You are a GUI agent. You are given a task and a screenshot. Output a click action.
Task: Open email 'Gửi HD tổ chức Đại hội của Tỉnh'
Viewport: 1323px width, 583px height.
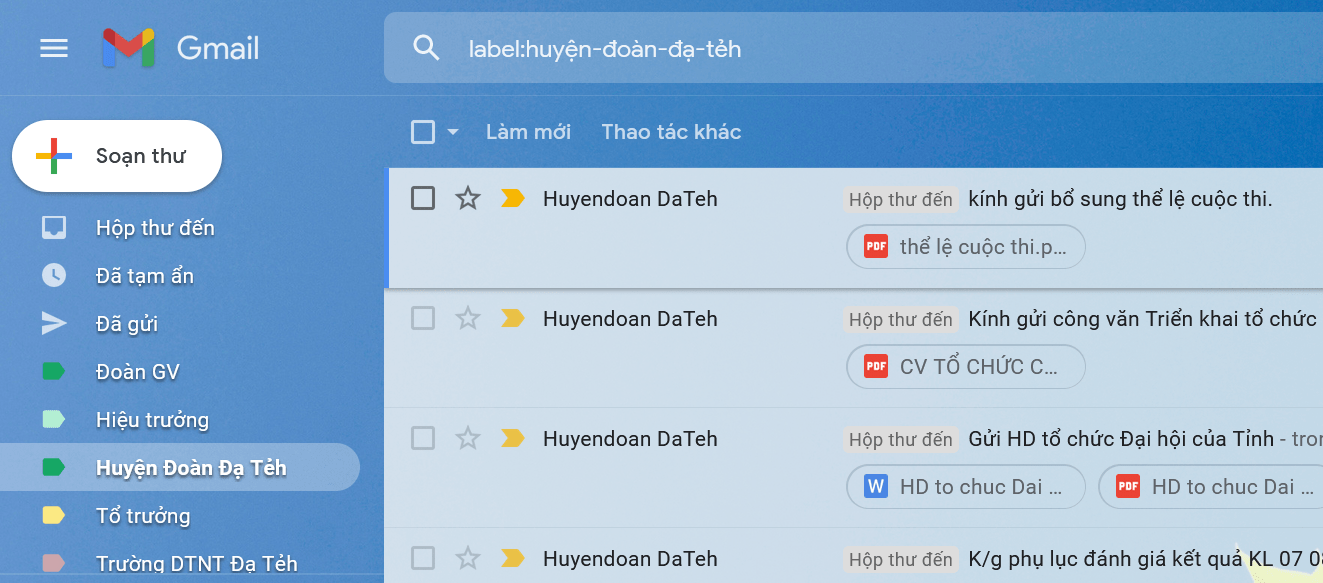tap(1121, 439)
